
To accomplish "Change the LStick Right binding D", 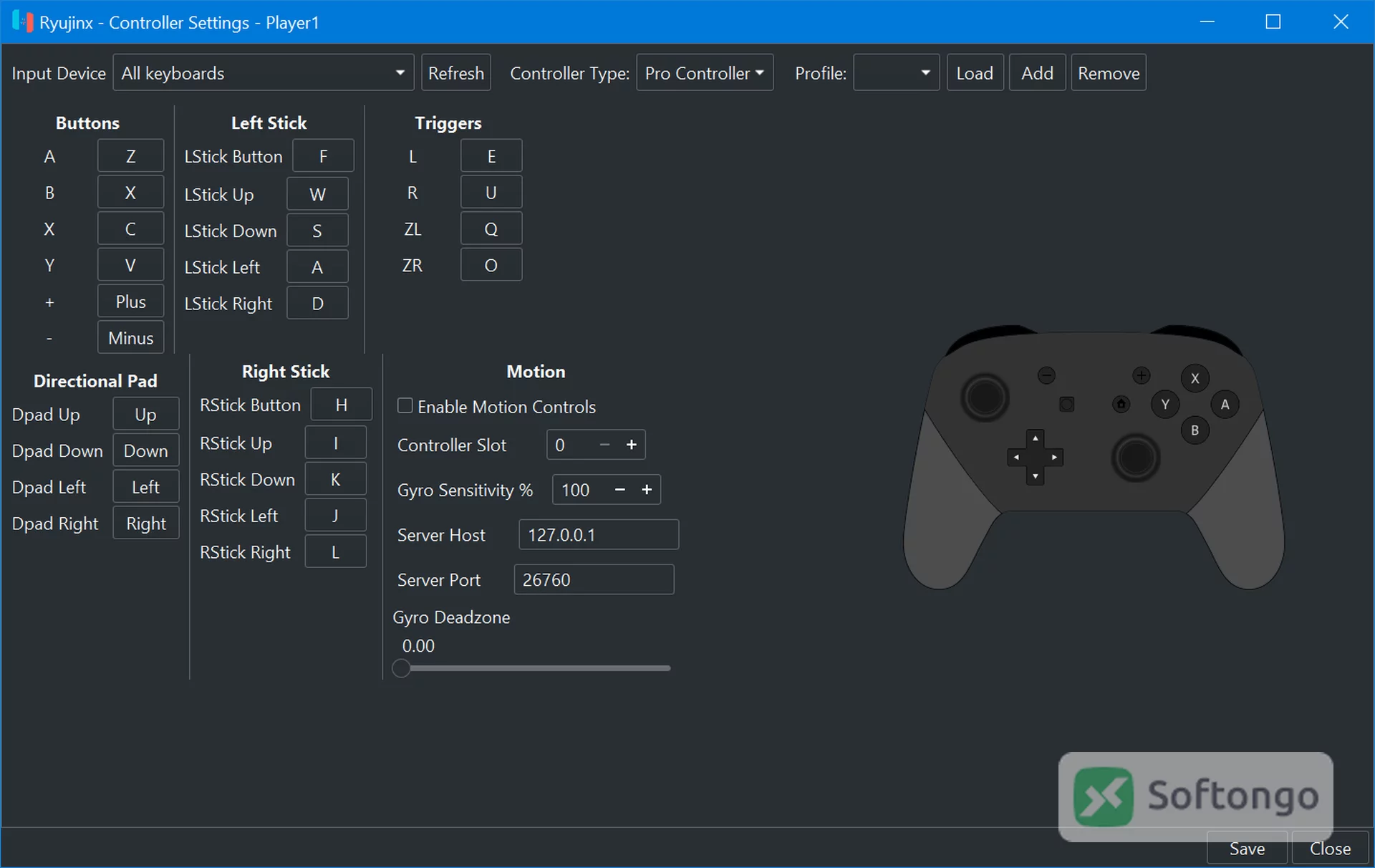I will [317, 304].
